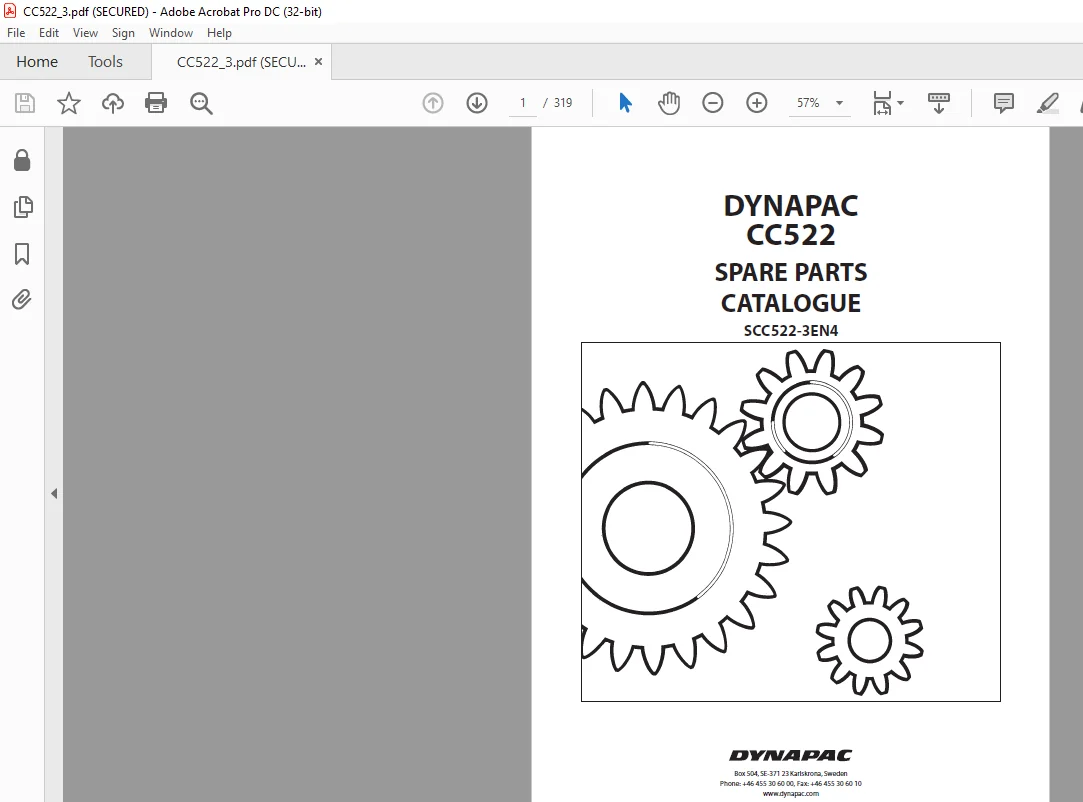Open the Find text tool

point(201,103)
